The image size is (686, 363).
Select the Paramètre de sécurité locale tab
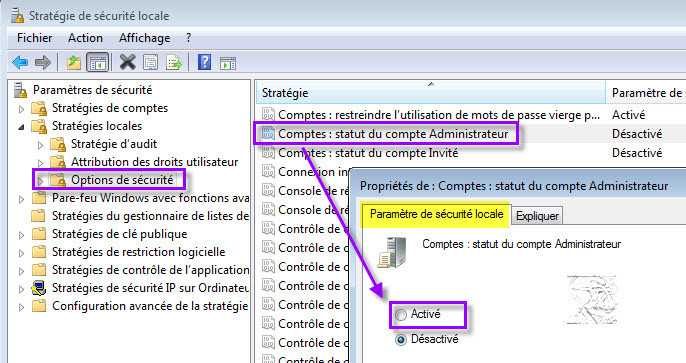click(436, 214)
